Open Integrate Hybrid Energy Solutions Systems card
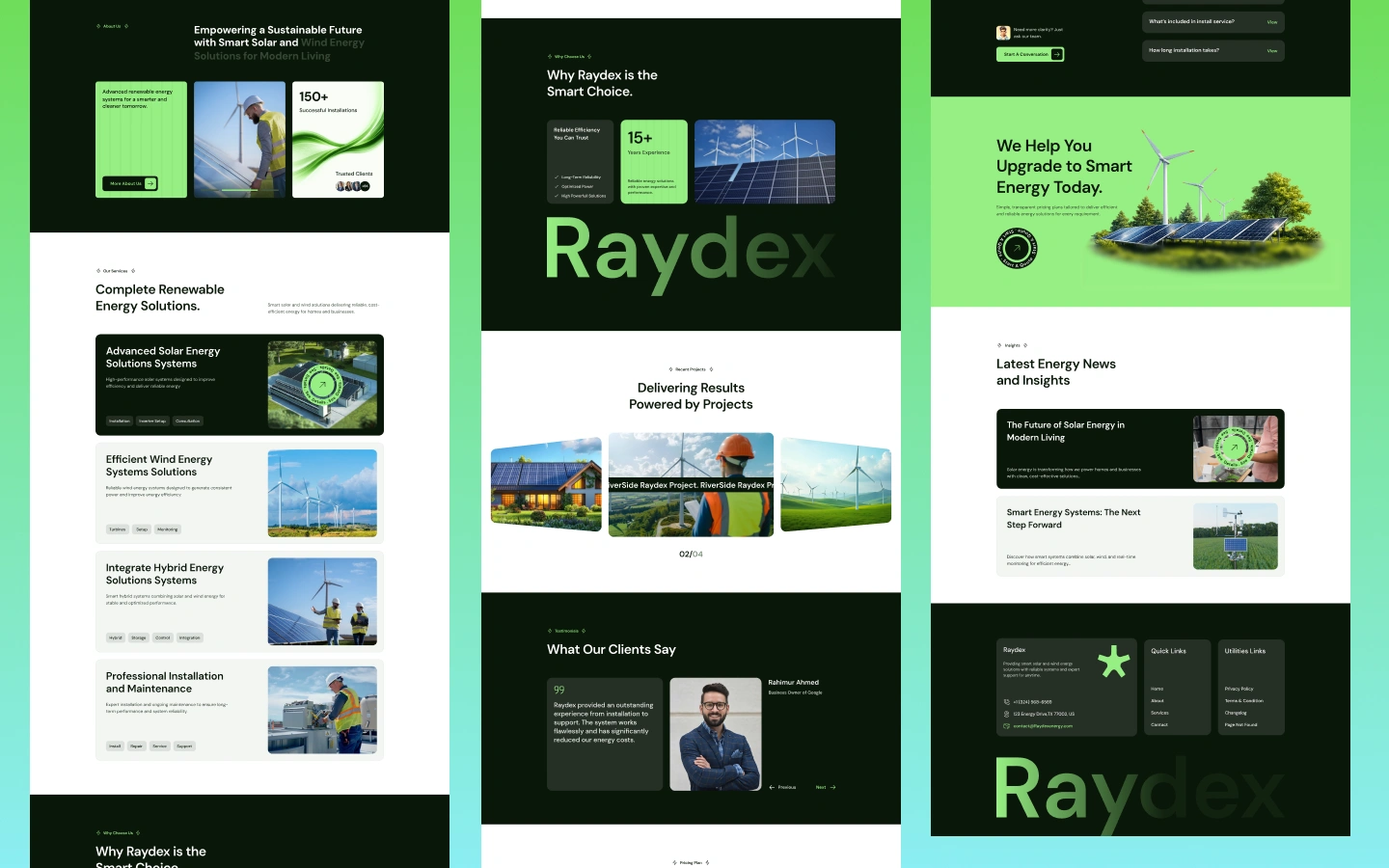 coord(239,602)
